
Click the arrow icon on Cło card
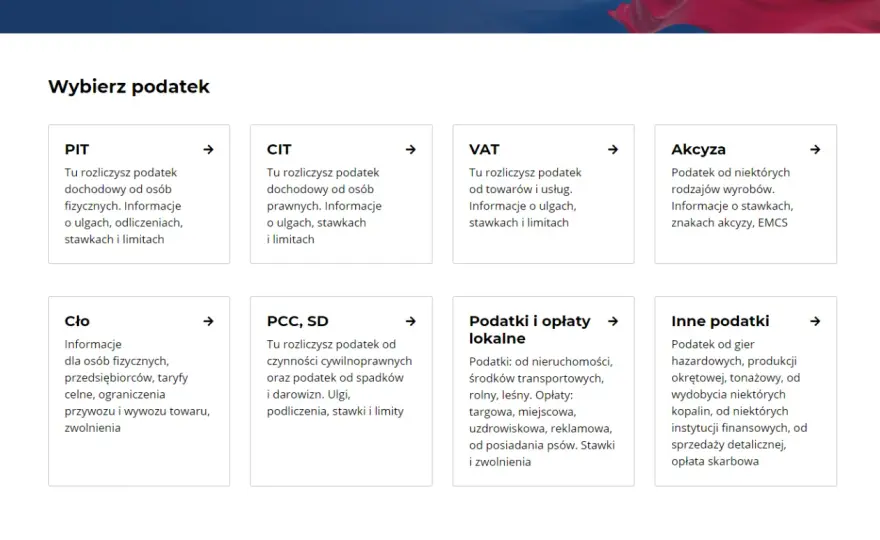(x=208, y=321)
